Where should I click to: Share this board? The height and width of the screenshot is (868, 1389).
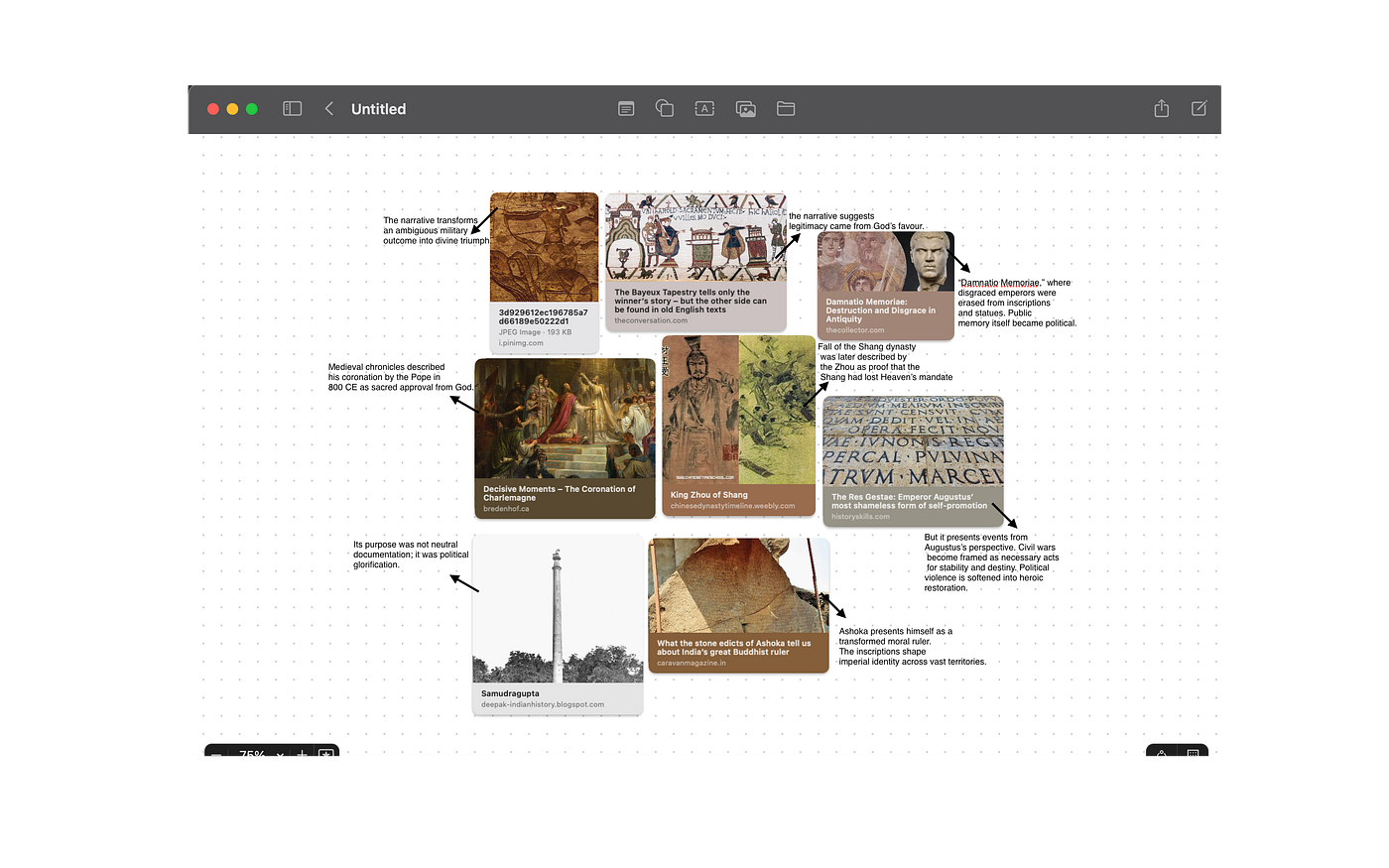(1161, 108)
